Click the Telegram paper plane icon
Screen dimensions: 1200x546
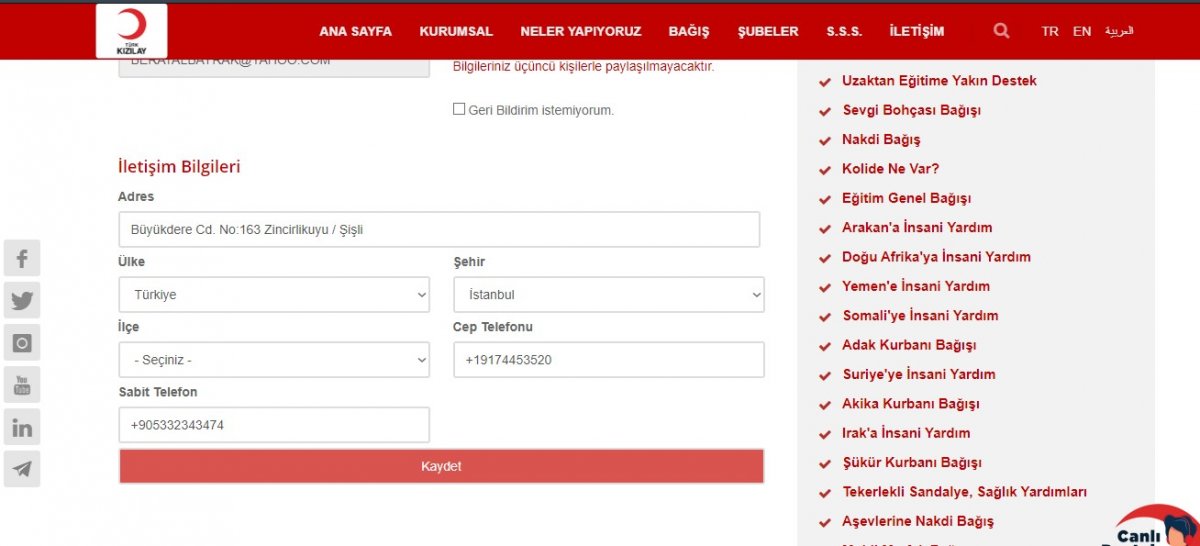[22, 469]
